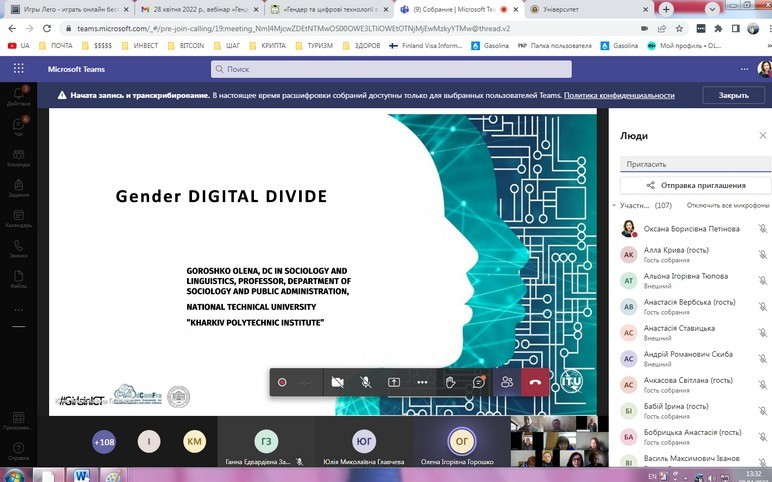Viewport: 772px width, 482px height.
Task: Unmute the microphone in meeting controls
Action: pos(366,382)
